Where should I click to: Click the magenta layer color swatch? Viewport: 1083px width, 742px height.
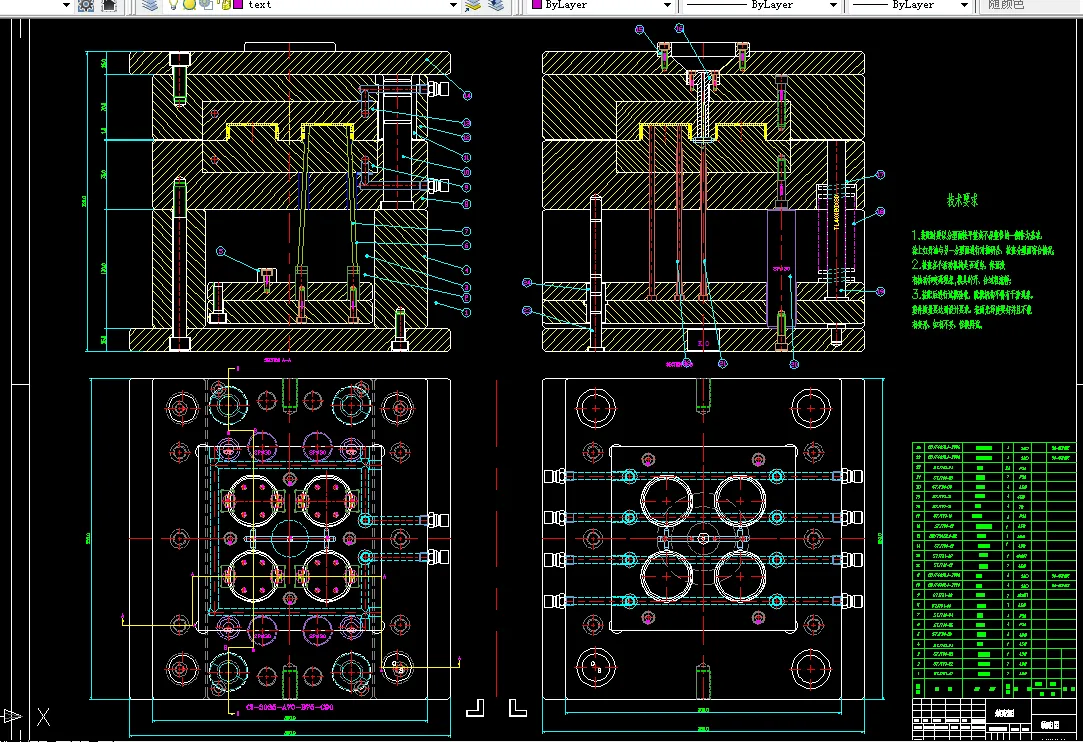point(237,5)
